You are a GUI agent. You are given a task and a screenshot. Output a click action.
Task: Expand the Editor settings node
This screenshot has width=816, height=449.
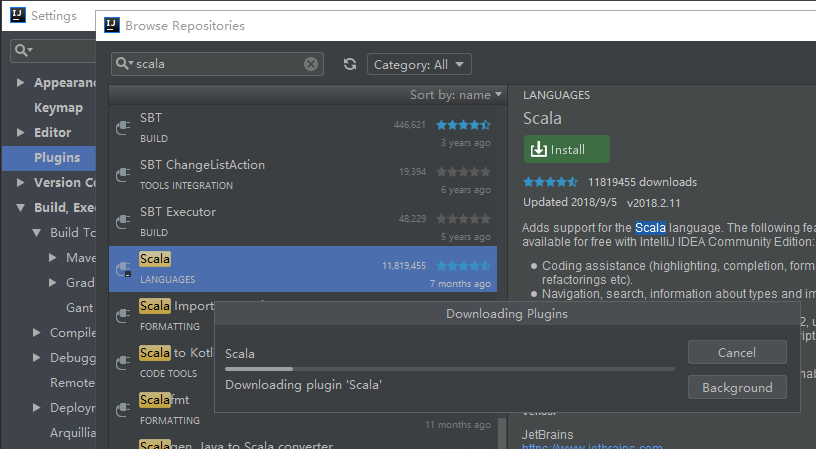pyautogui.click(x=20, y=133)
